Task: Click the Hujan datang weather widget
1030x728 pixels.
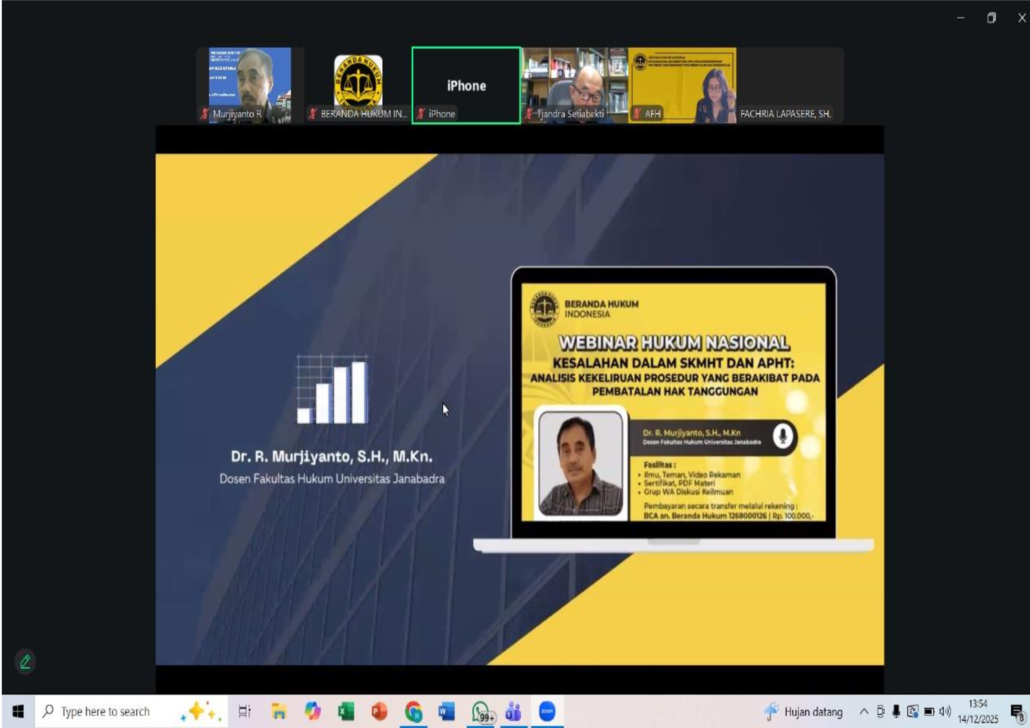Action: [x=804, y=712]
